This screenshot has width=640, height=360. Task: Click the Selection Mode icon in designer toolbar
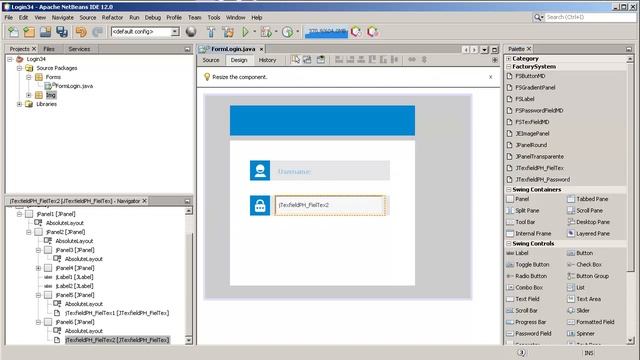click(x=295, y=60)
